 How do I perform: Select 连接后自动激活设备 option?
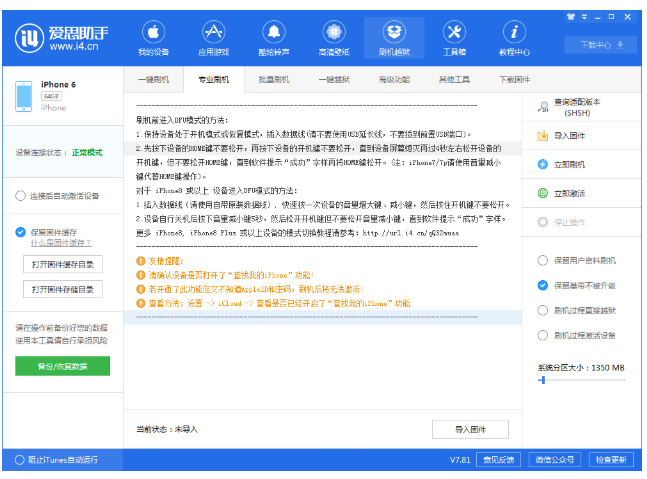21,196
